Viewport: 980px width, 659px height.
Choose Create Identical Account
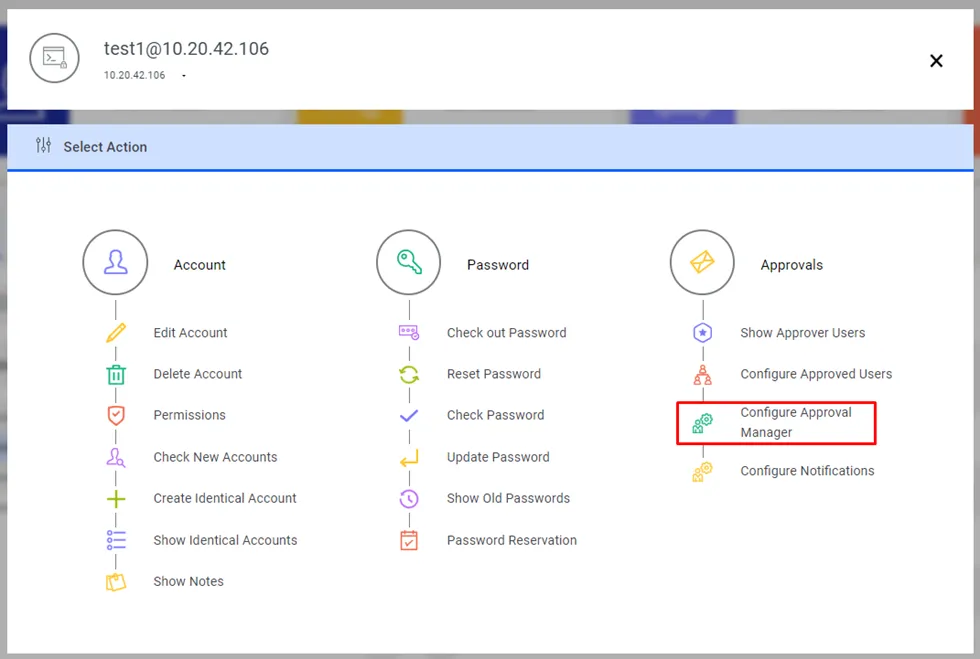point(225,498)
